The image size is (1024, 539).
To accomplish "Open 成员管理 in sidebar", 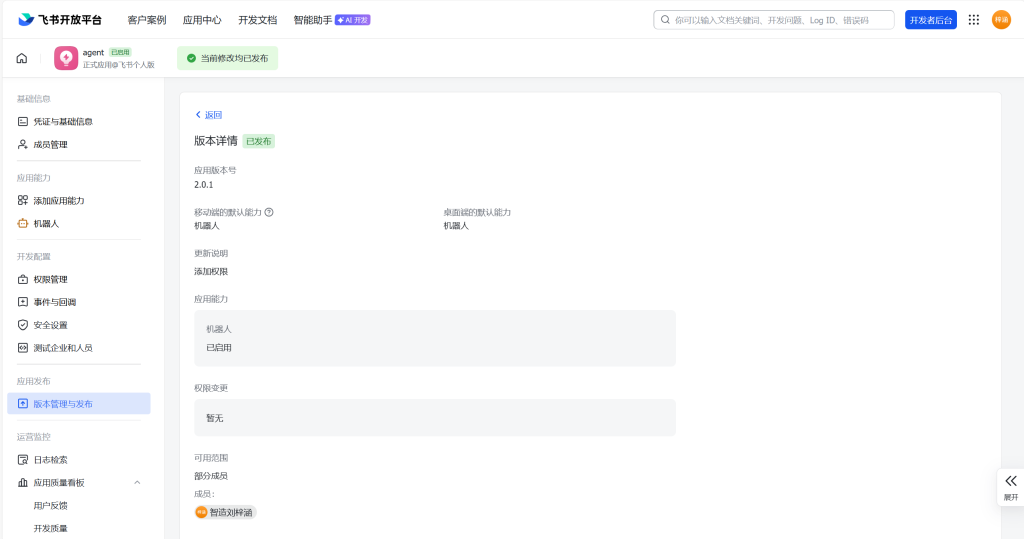I will click(x=50, y=144).
